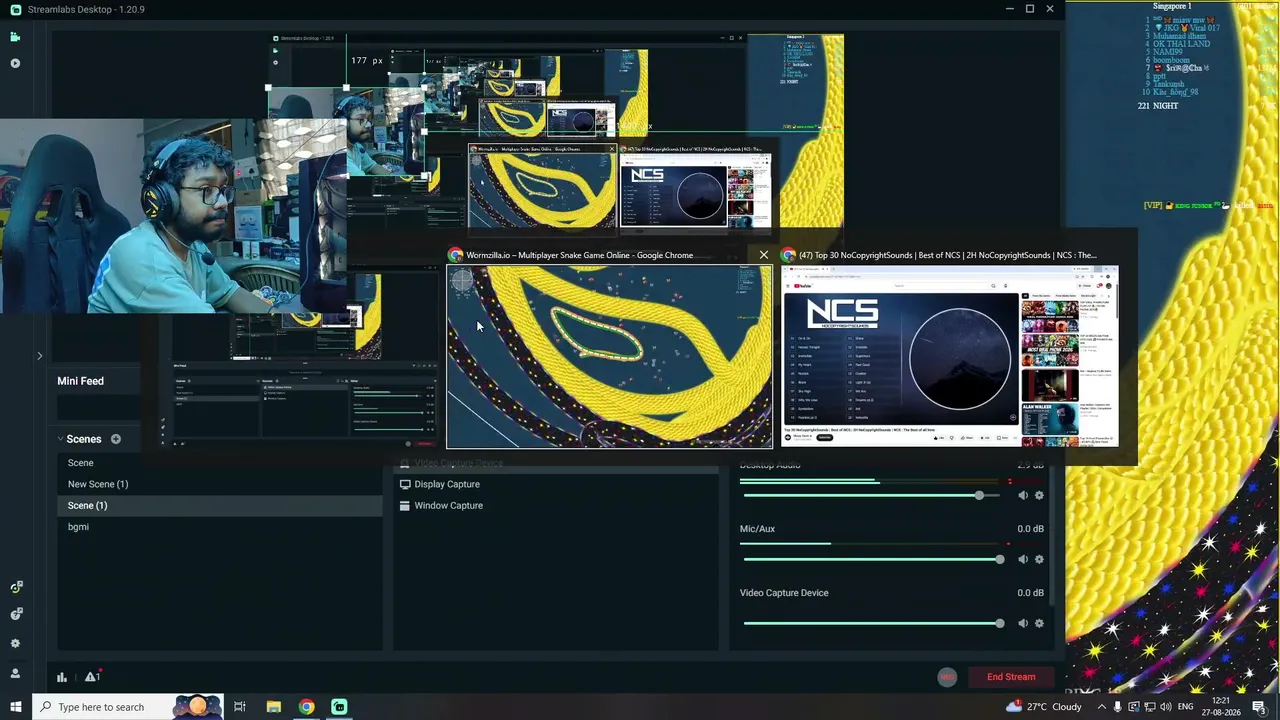Switch to Wormzilla.io Chrome window thumbnail
The image size is (1280, 720).
pos(609,356)
